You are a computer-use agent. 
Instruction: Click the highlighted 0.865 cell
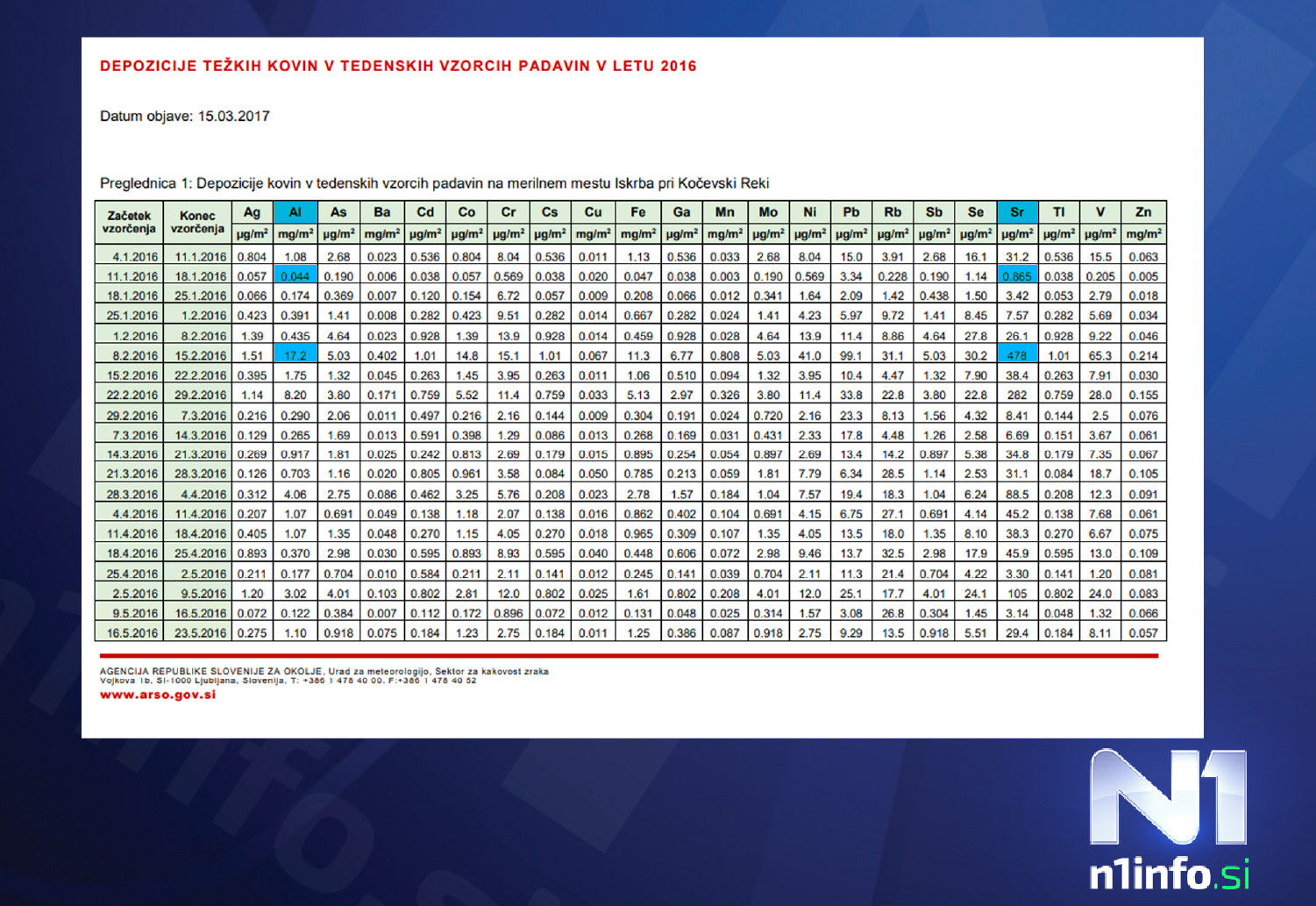click(x=1016, y=276)
